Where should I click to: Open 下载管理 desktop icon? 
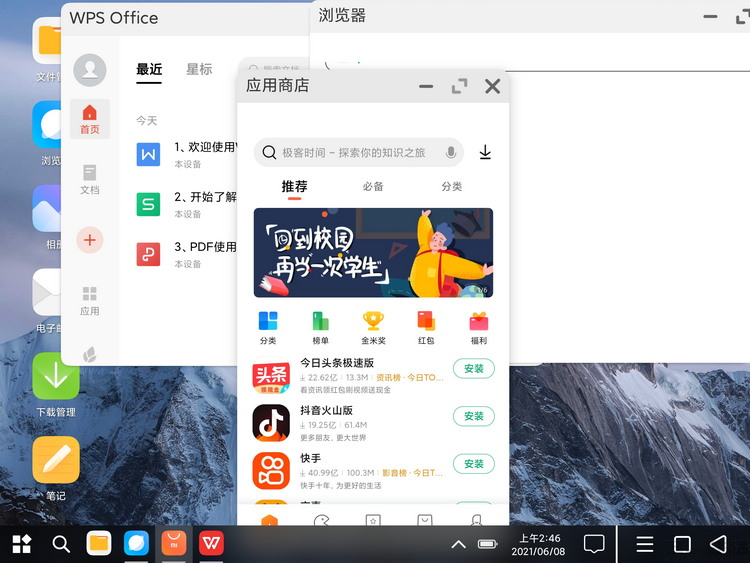[x=56, y=376]
